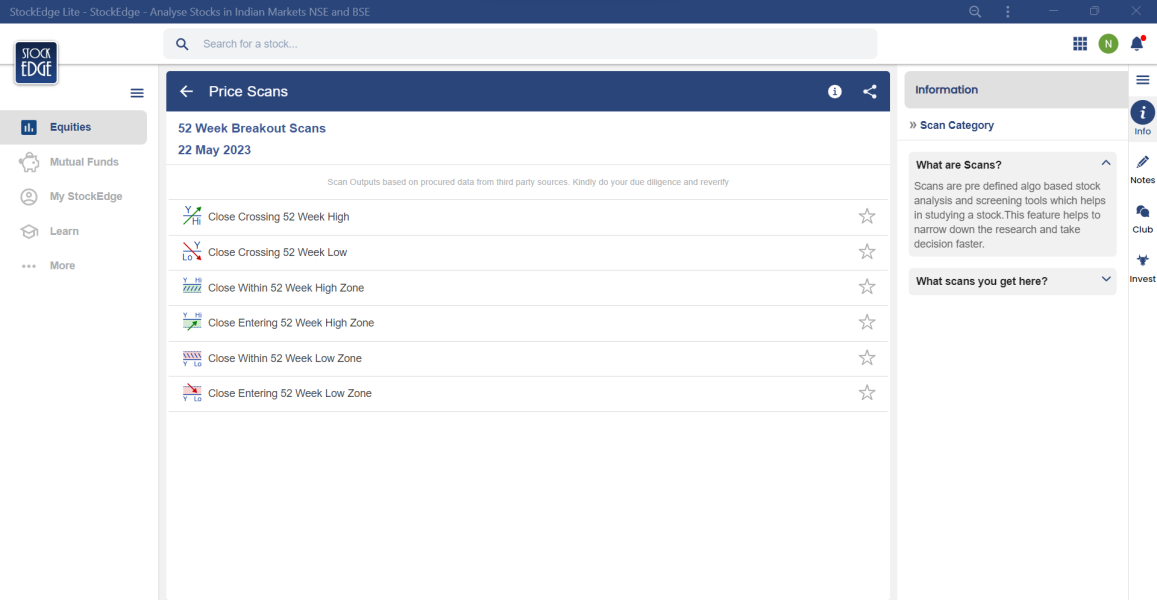Collapse the 'What are Scans?' section
This screenshot has height=600, width=1157.
tap(1106, 164)
